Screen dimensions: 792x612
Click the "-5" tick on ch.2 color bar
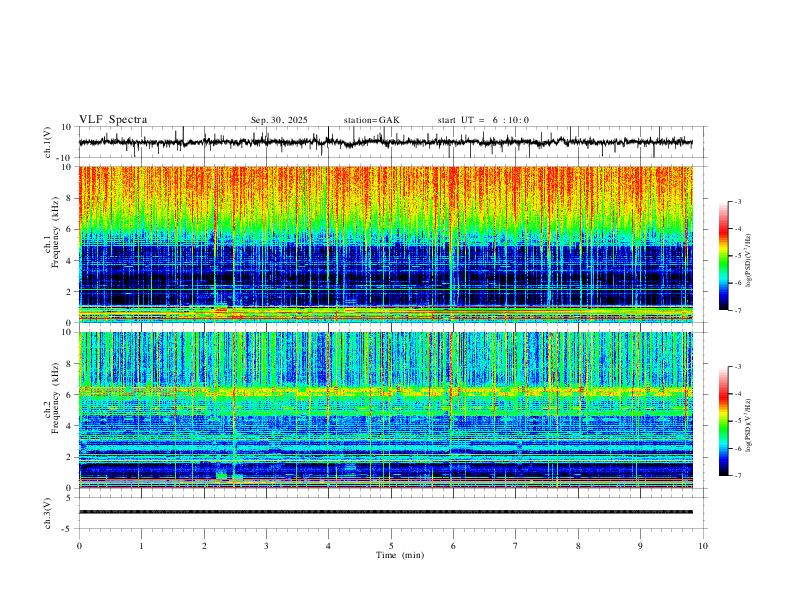coord(737,421)
